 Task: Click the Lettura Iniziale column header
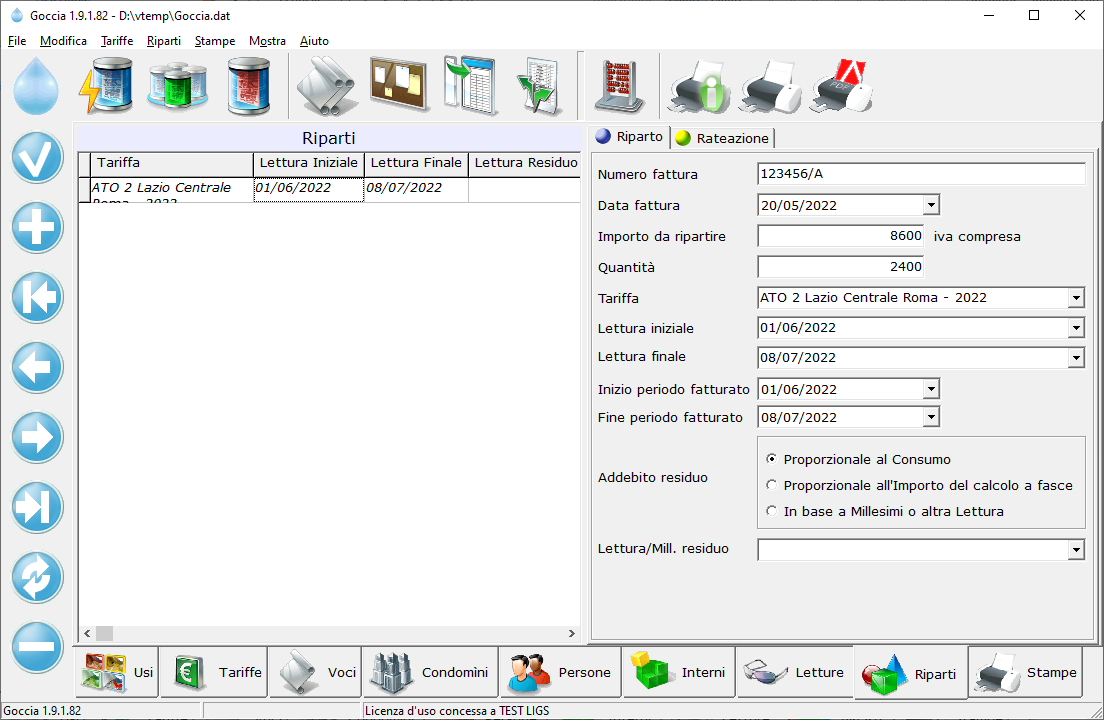tap(308, 163)
